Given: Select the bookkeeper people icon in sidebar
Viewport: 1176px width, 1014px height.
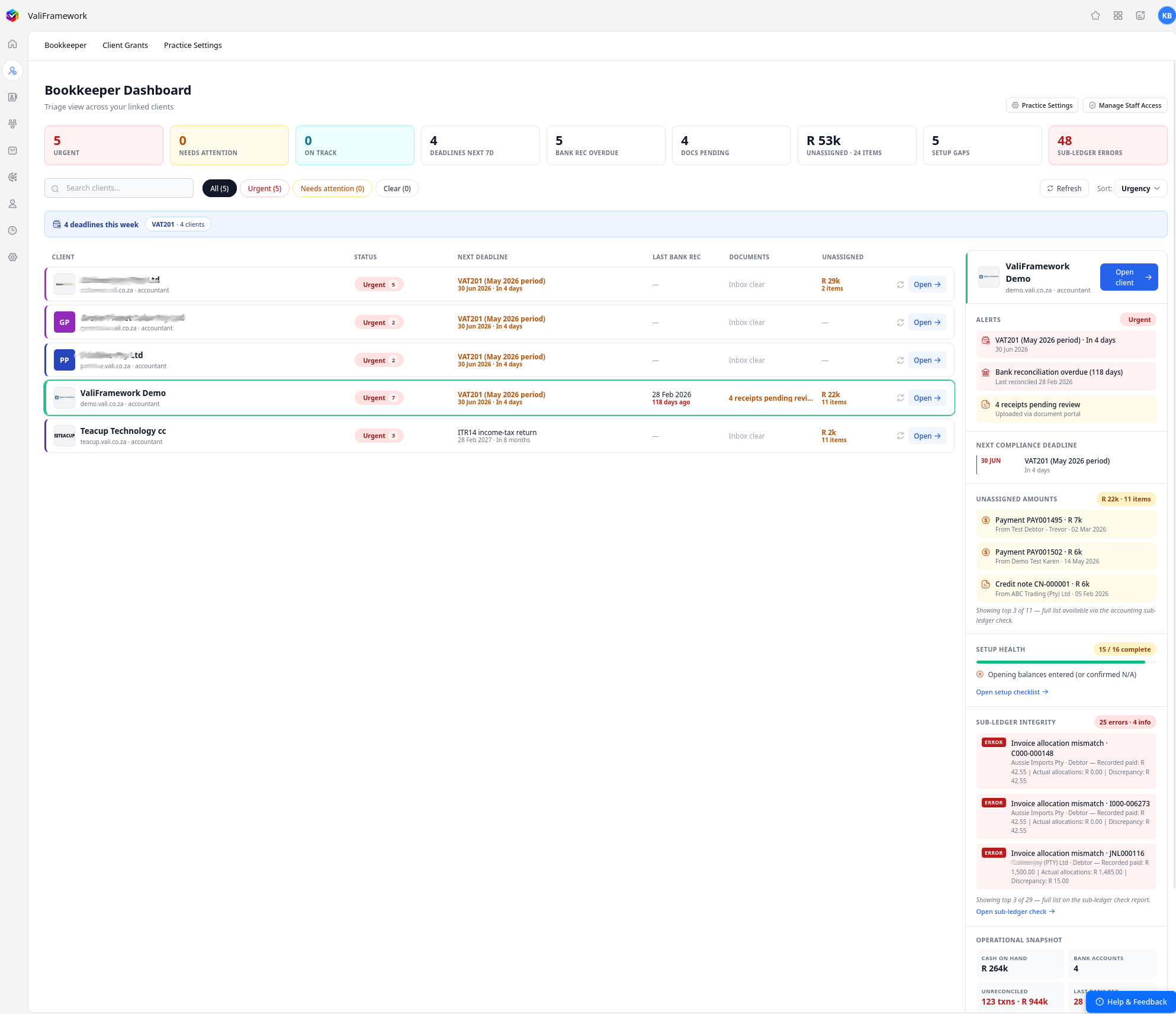Looking at the screenshot, I should tap(12, 70).
